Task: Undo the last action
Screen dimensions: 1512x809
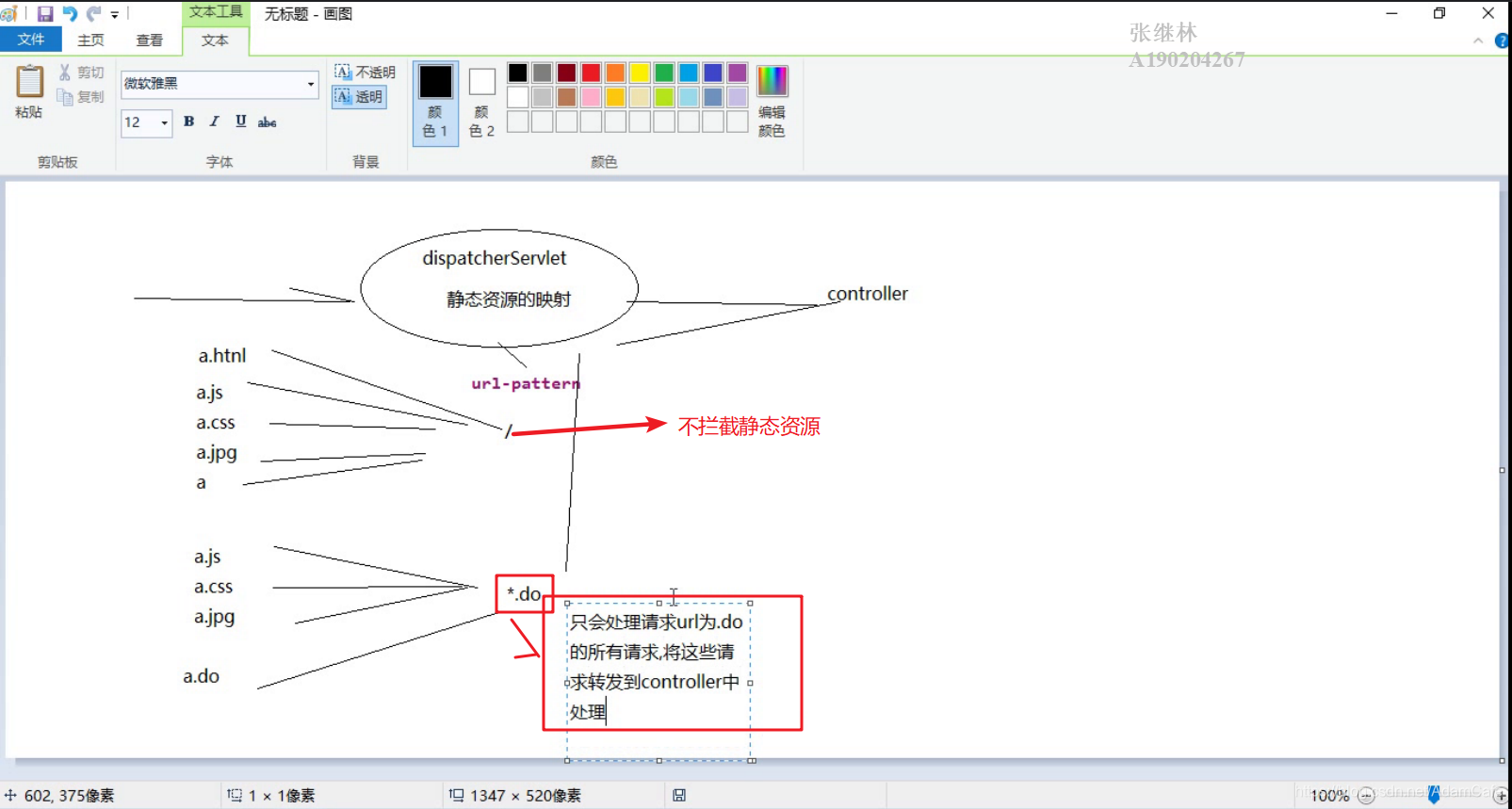Action: pyautogui.click(x=69, y=14)
